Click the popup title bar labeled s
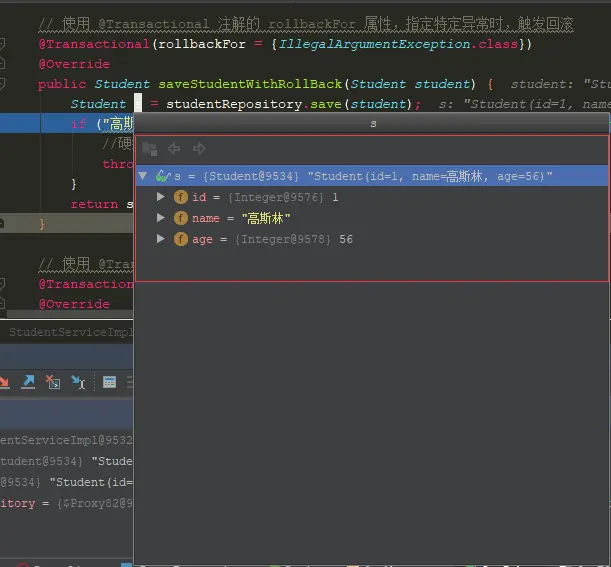This screenshot has width=611, height=567. [x=372, y=124]
